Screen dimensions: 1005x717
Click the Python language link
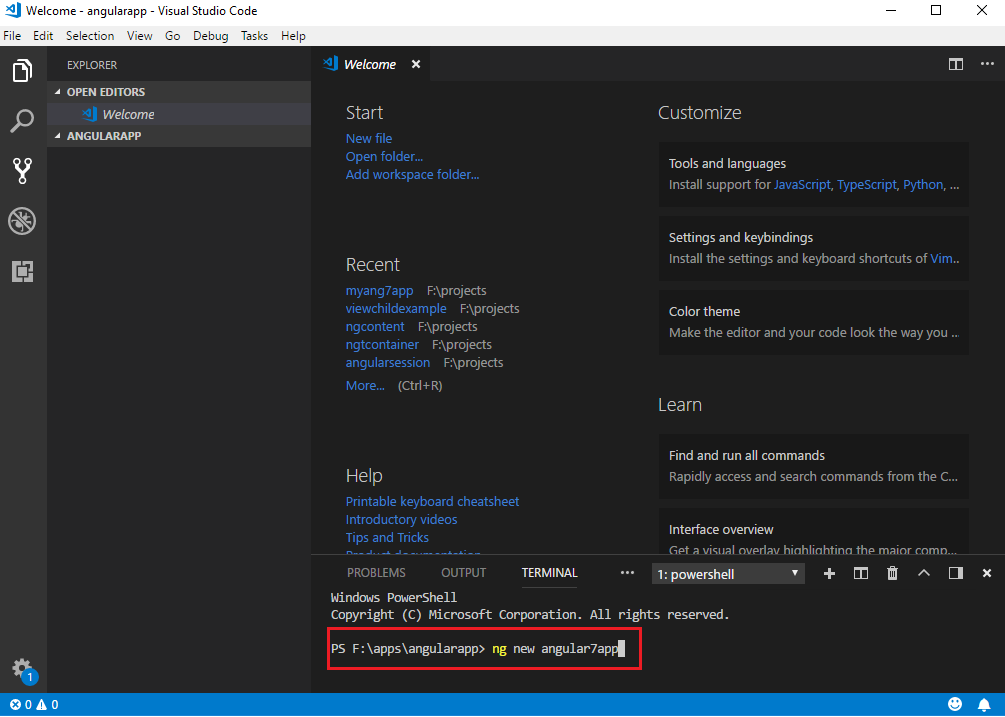click(x=923, y=185)
